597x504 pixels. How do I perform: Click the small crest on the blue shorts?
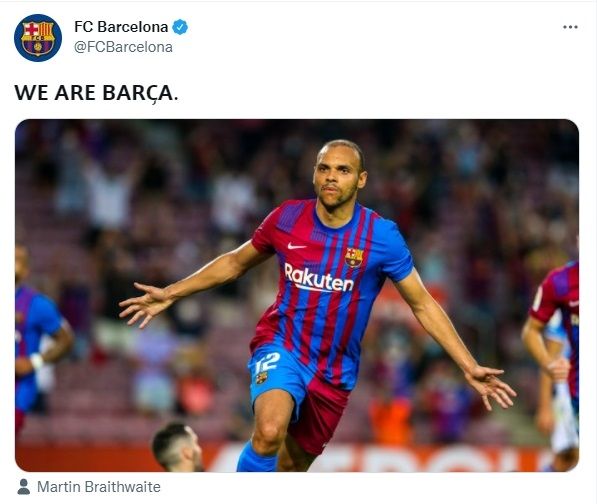point(262,378)
